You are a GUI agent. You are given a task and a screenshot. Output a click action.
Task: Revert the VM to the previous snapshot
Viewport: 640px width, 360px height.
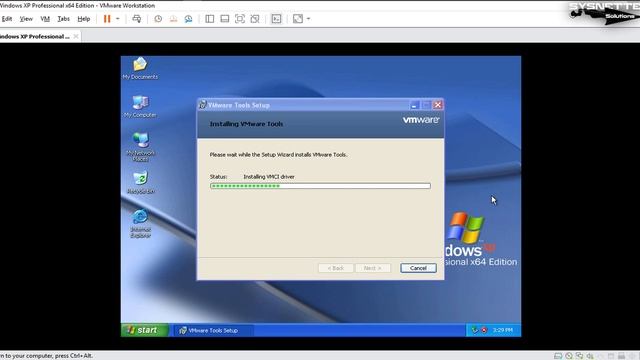(173, 19)
